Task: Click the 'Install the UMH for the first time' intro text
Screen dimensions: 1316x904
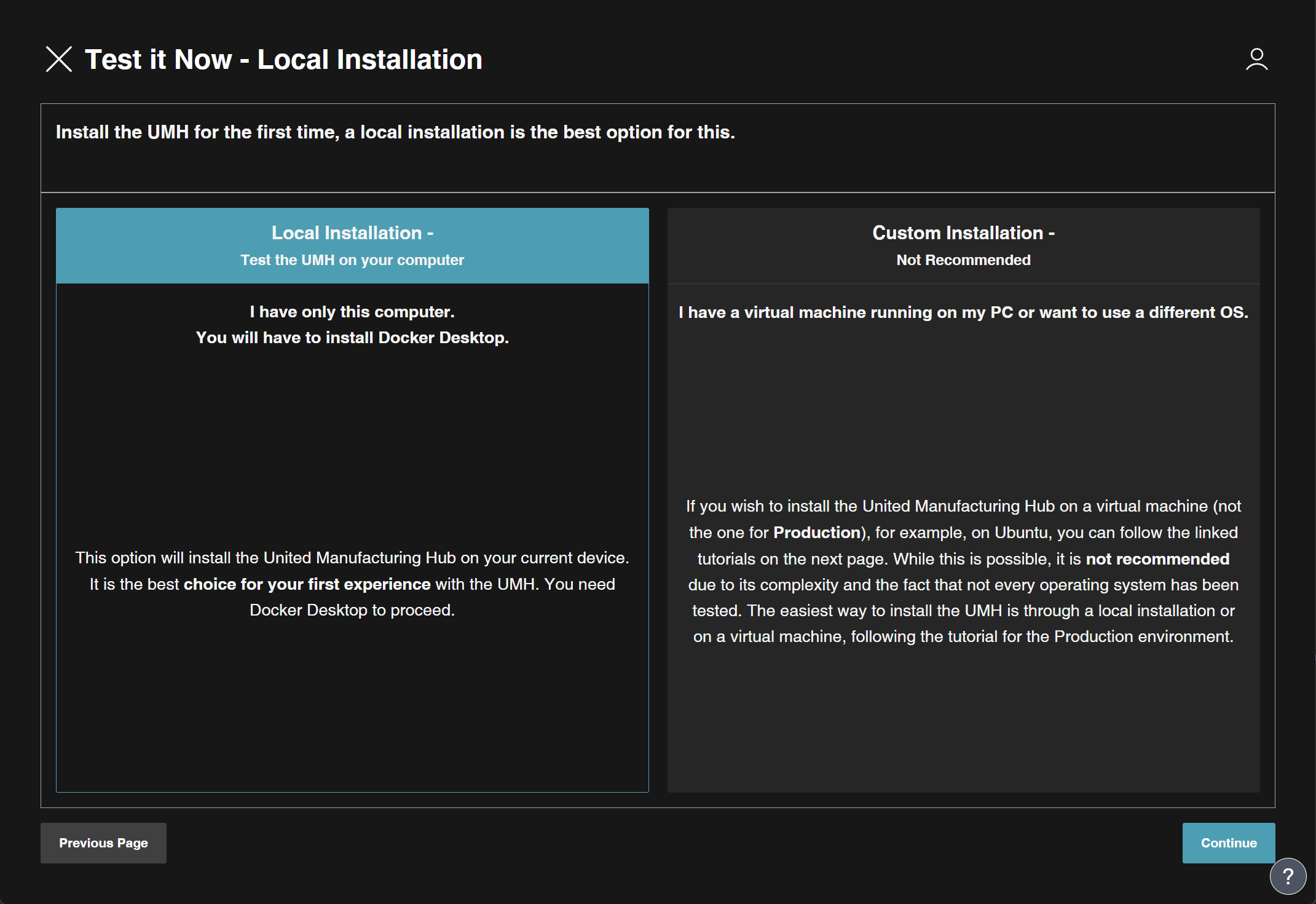Action: point(395,132)
